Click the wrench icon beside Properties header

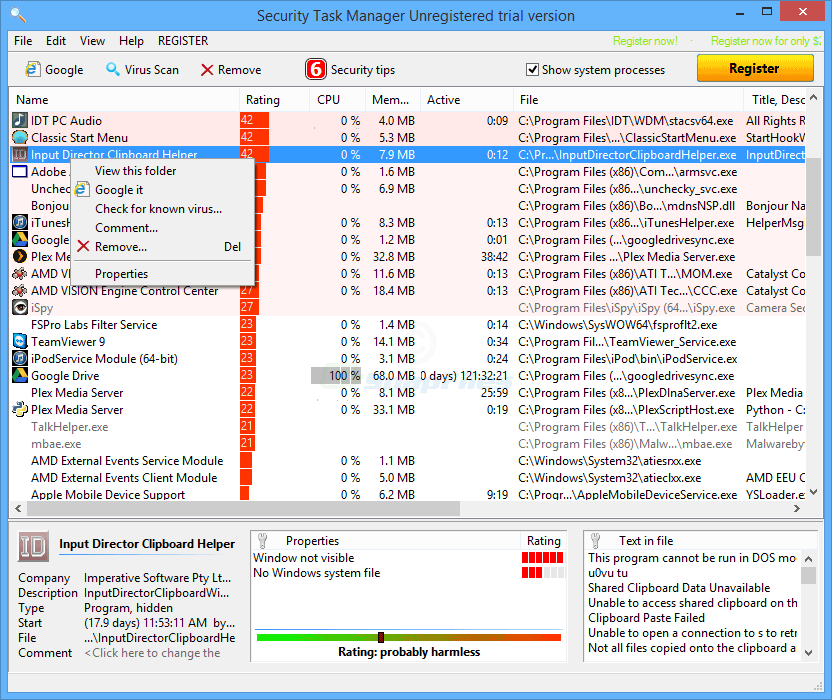pos(263,541)
